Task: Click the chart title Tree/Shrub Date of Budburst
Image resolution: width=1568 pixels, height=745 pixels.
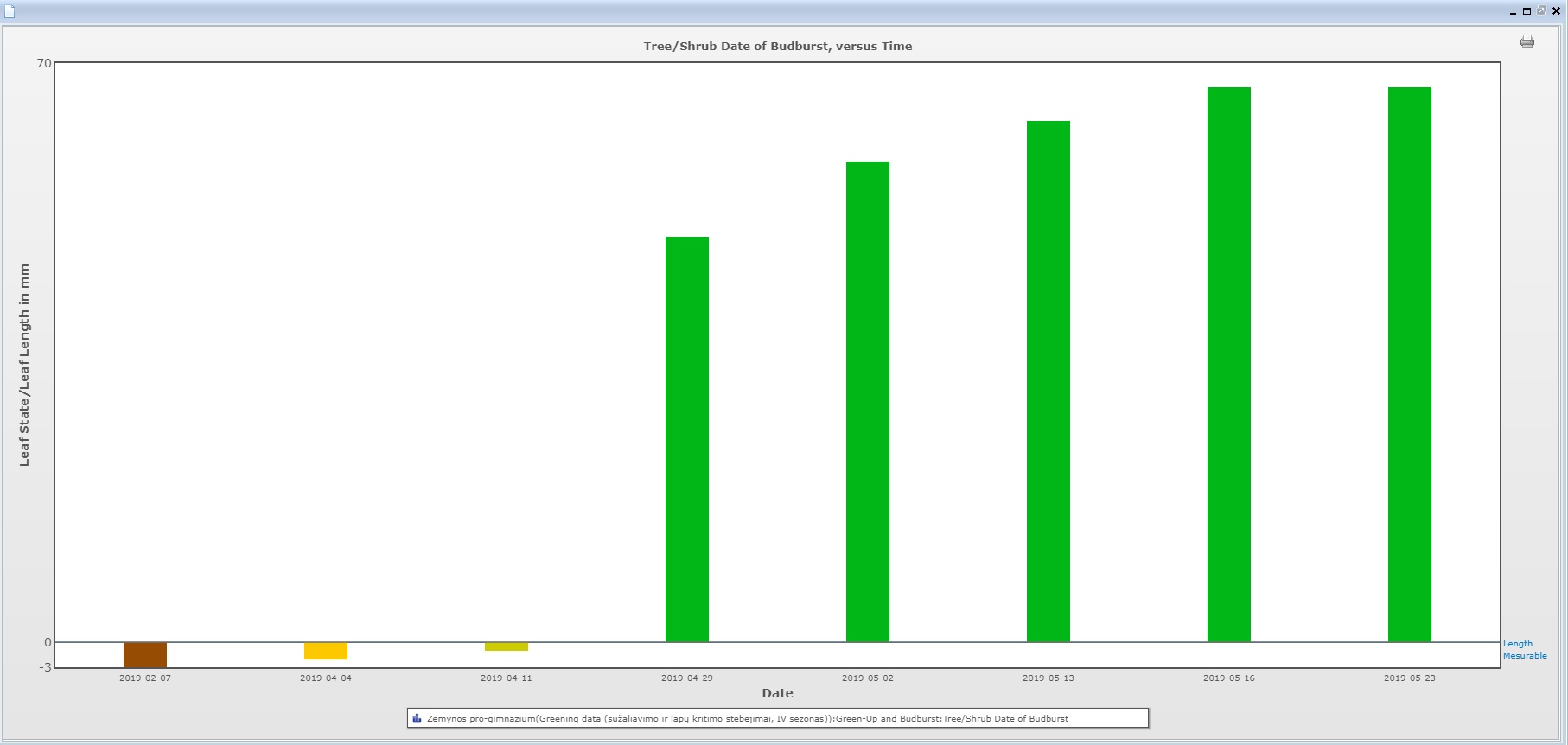Action: tap(777, 47)
